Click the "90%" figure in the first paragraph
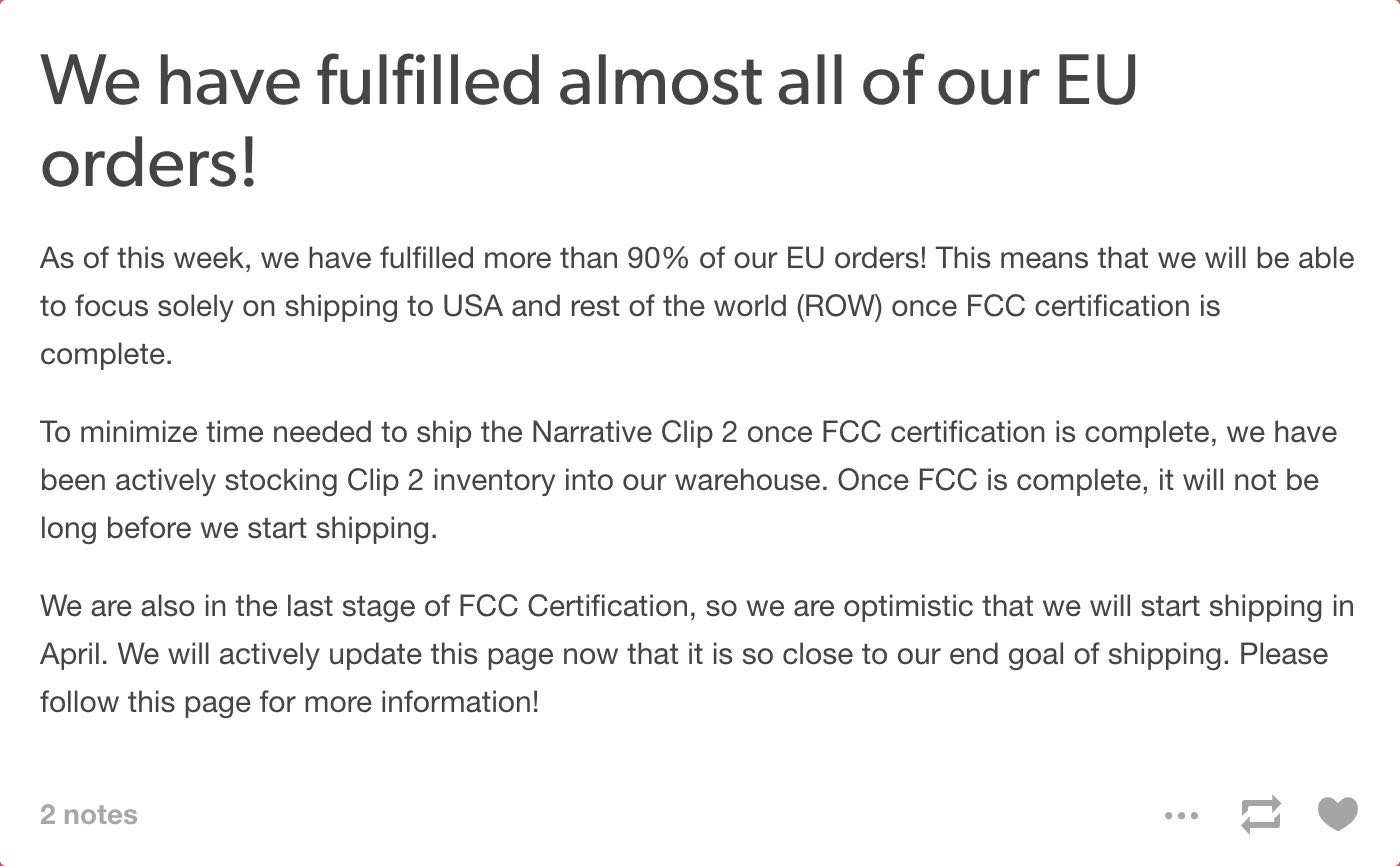The image size is (1400, 866). 658,258
